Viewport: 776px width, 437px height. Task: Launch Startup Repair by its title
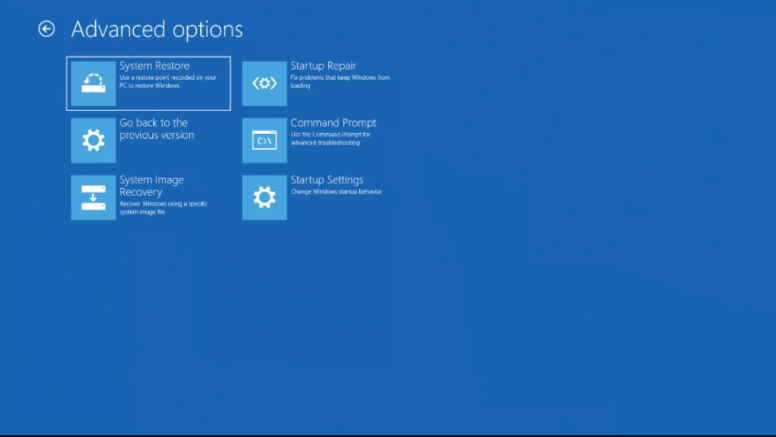(323, 66)
